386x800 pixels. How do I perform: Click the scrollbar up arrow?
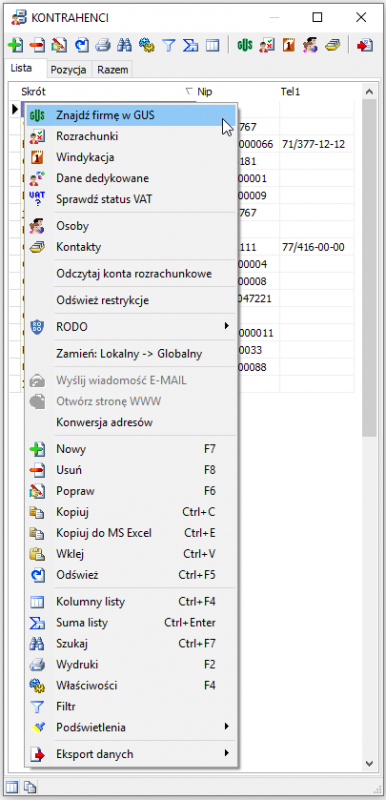370,92
